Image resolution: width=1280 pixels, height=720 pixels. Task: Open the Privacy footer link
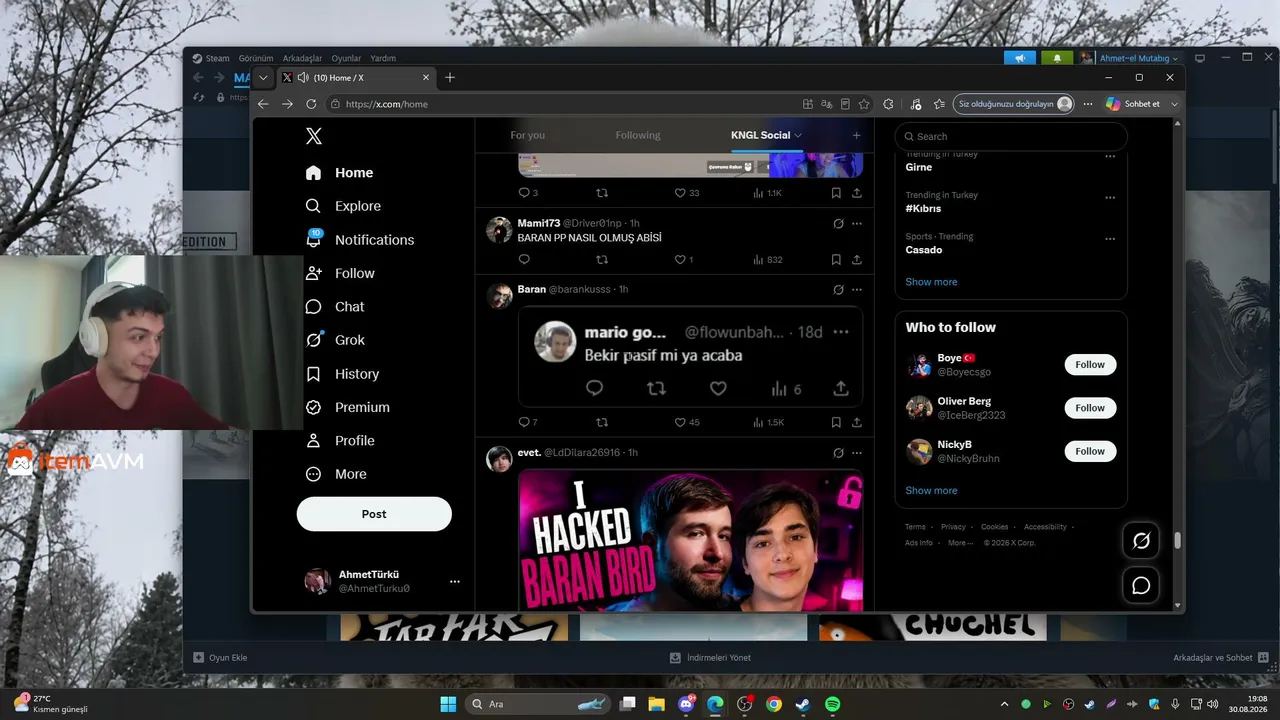click(x=953, y=527)
